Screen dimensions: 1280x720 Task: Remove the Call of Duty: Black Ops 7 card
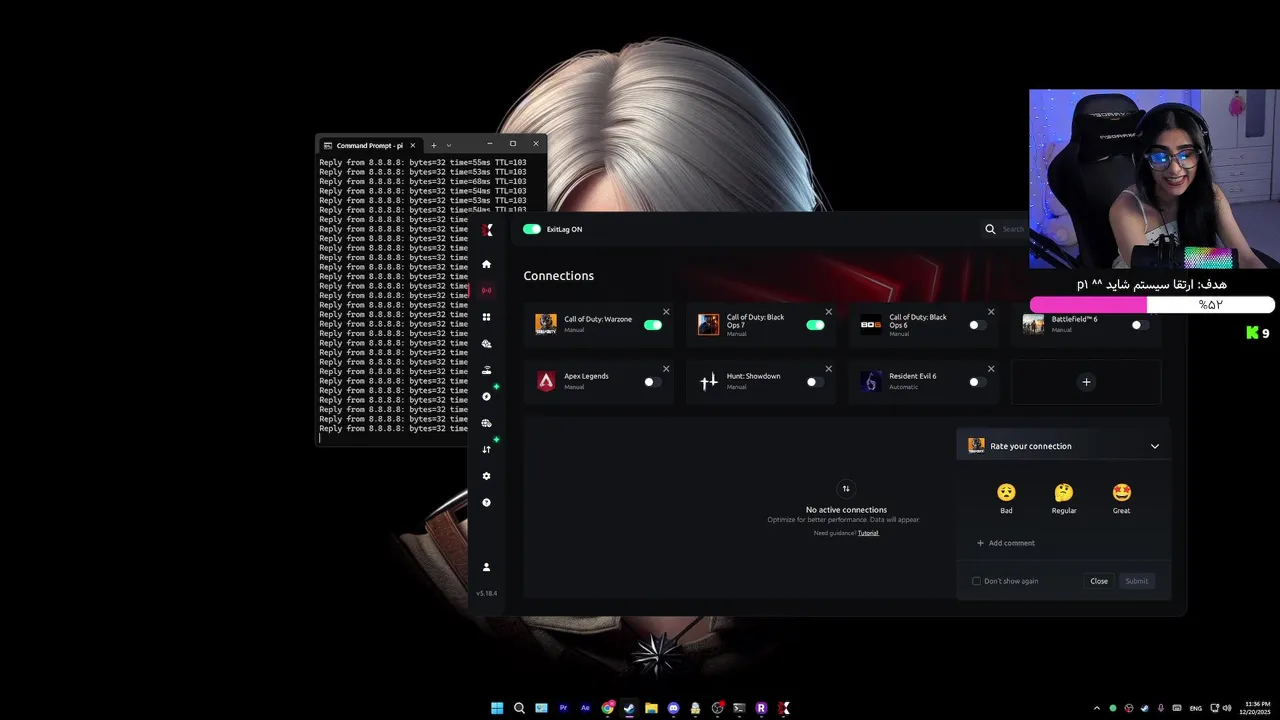coord(829,312)
